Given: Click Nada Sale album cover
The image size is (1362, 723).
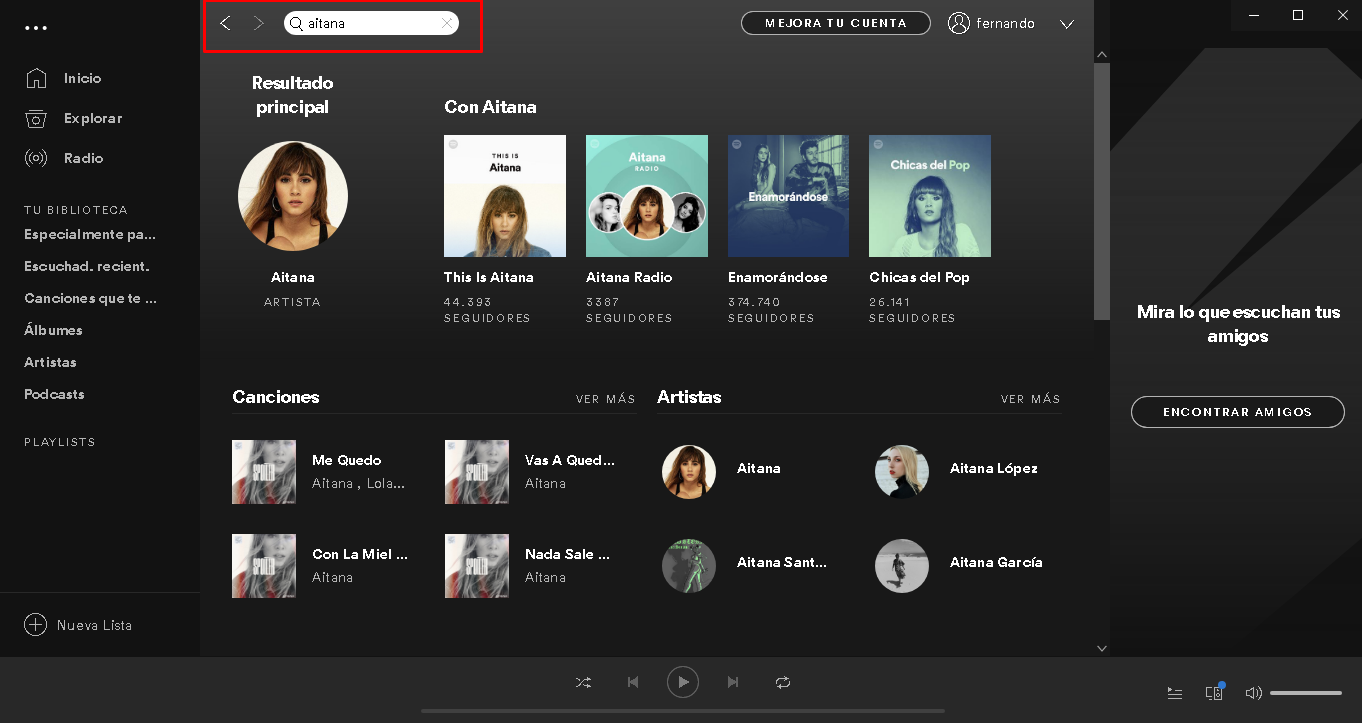Looking at the screenshot, I should (477, 566).
